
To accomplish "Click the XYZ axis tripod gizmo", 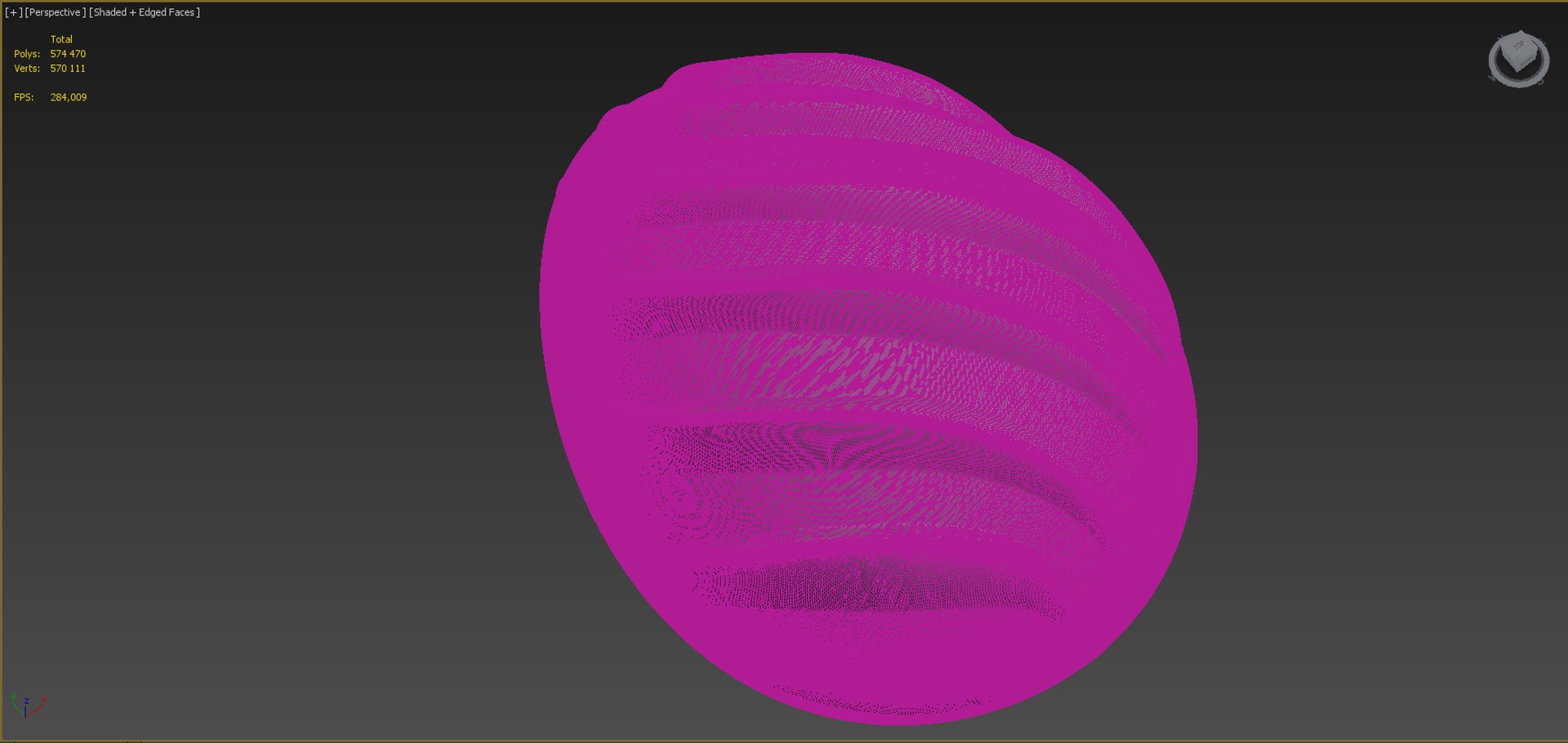I will pos(28,706).
